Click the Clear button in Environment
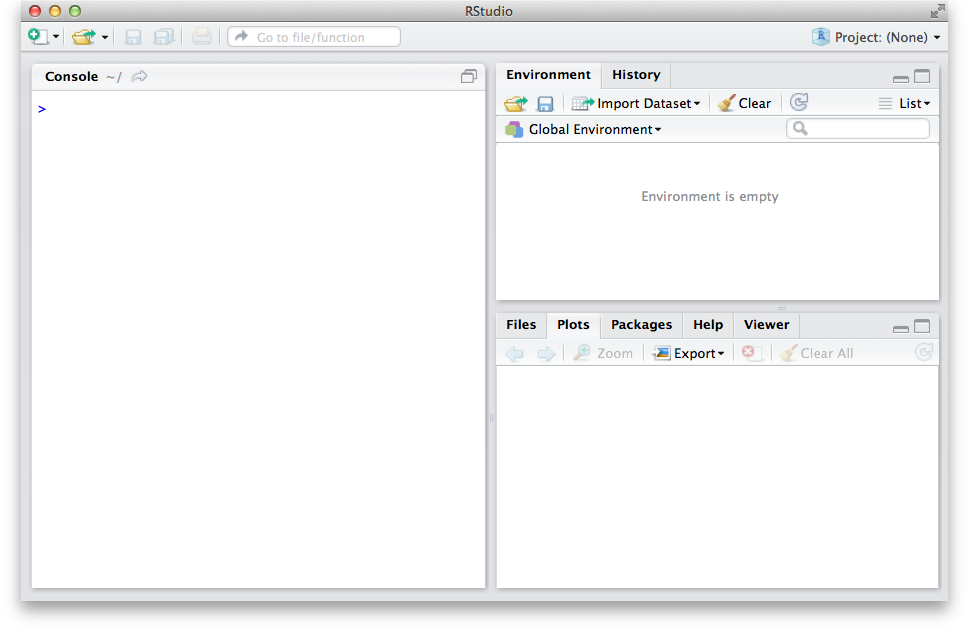The image size is (968, 630). (x=745, y=103)
